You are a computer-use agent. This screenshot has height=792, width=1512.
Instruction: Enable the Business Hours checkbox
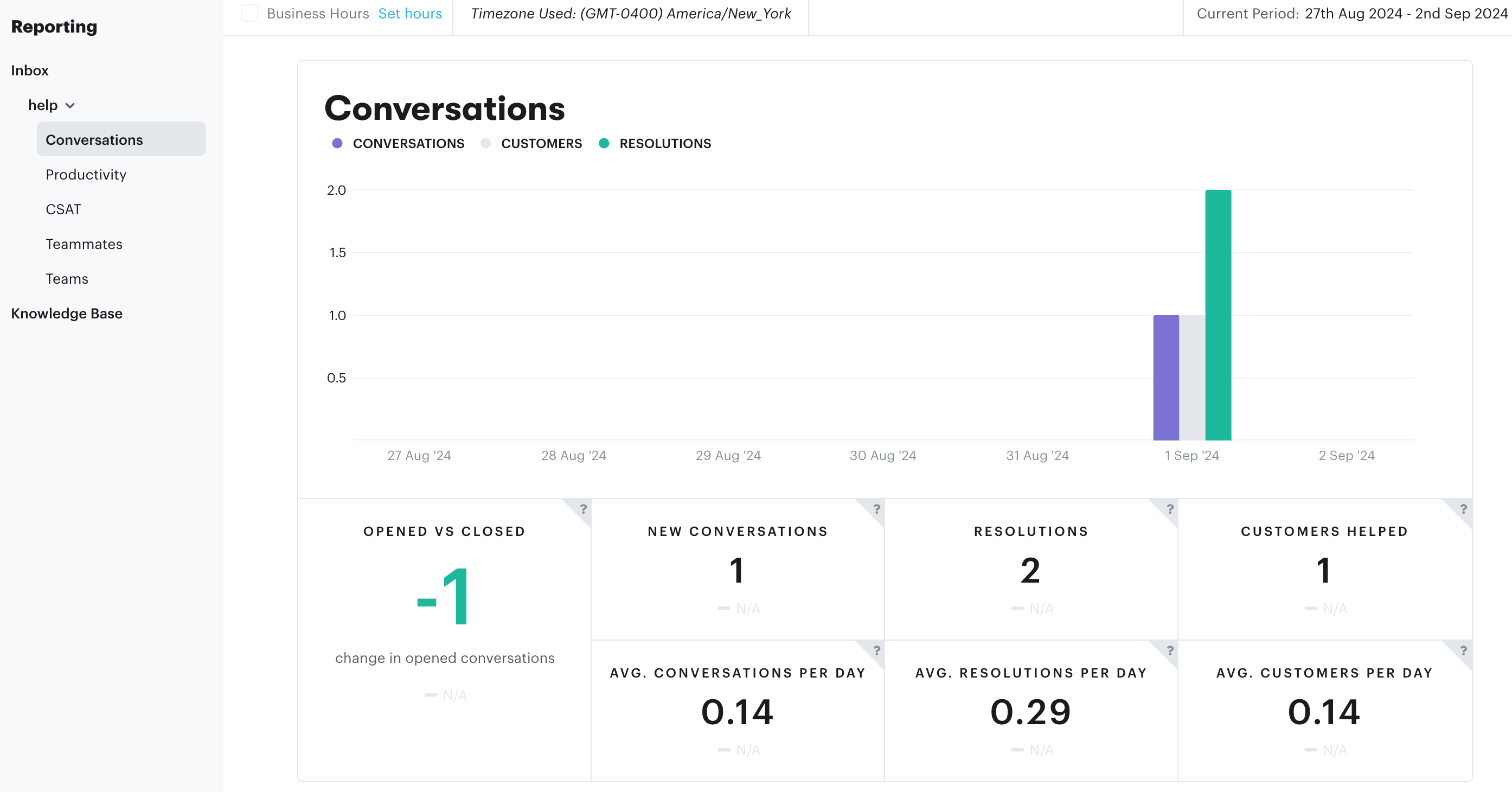pyautogui.click(x=249, y=13)
